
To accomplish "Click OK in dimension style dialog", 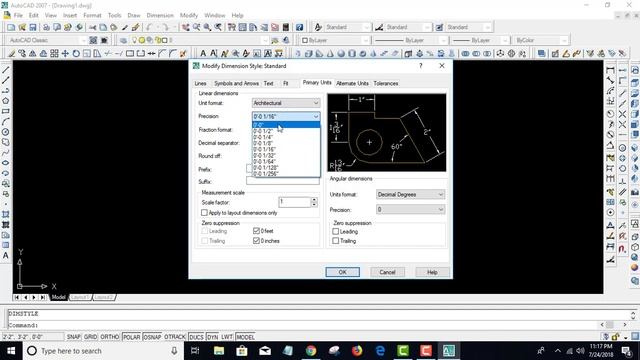I will [342, 272].
